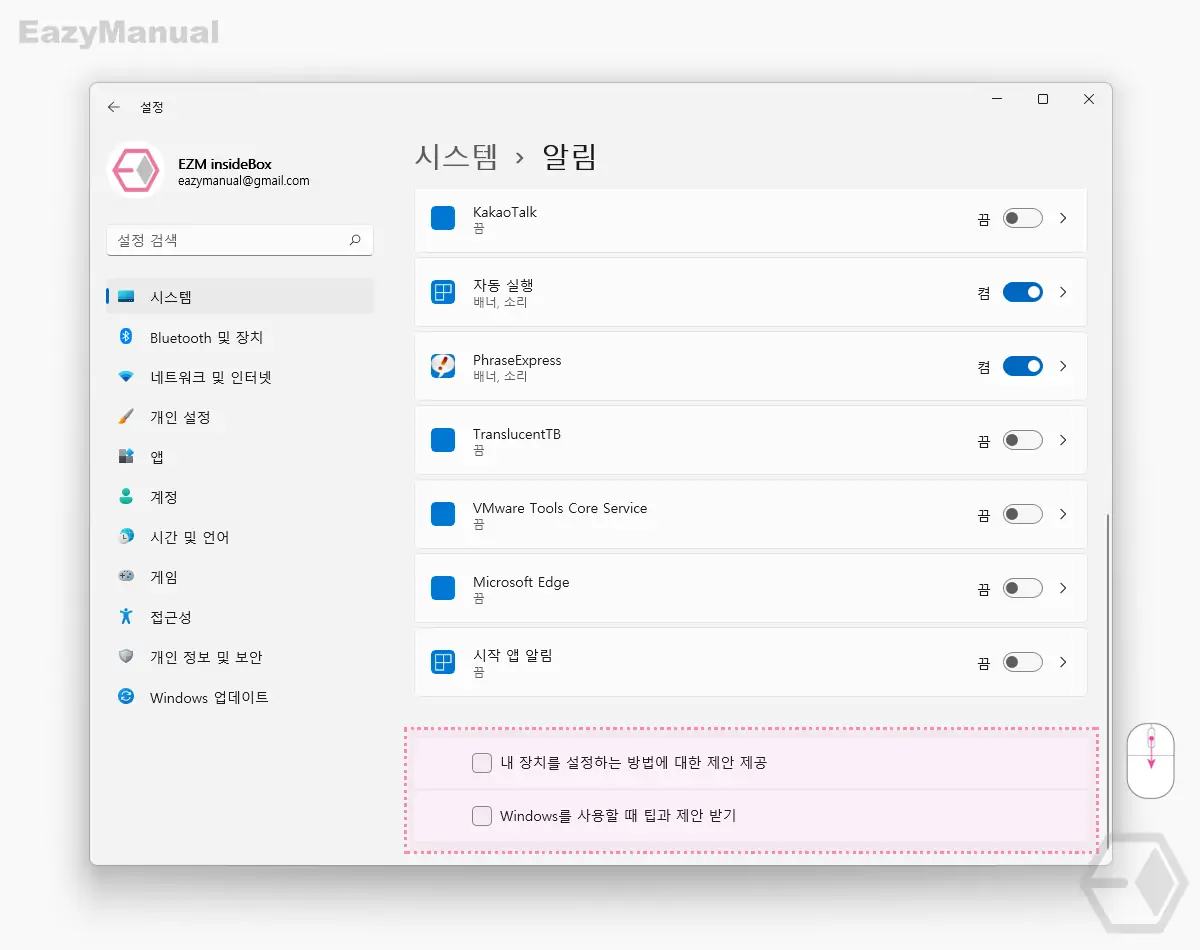
Task: Check 내 장치를 설정하는 방법에 대한 제안 제공
Action: pos(482,763)
